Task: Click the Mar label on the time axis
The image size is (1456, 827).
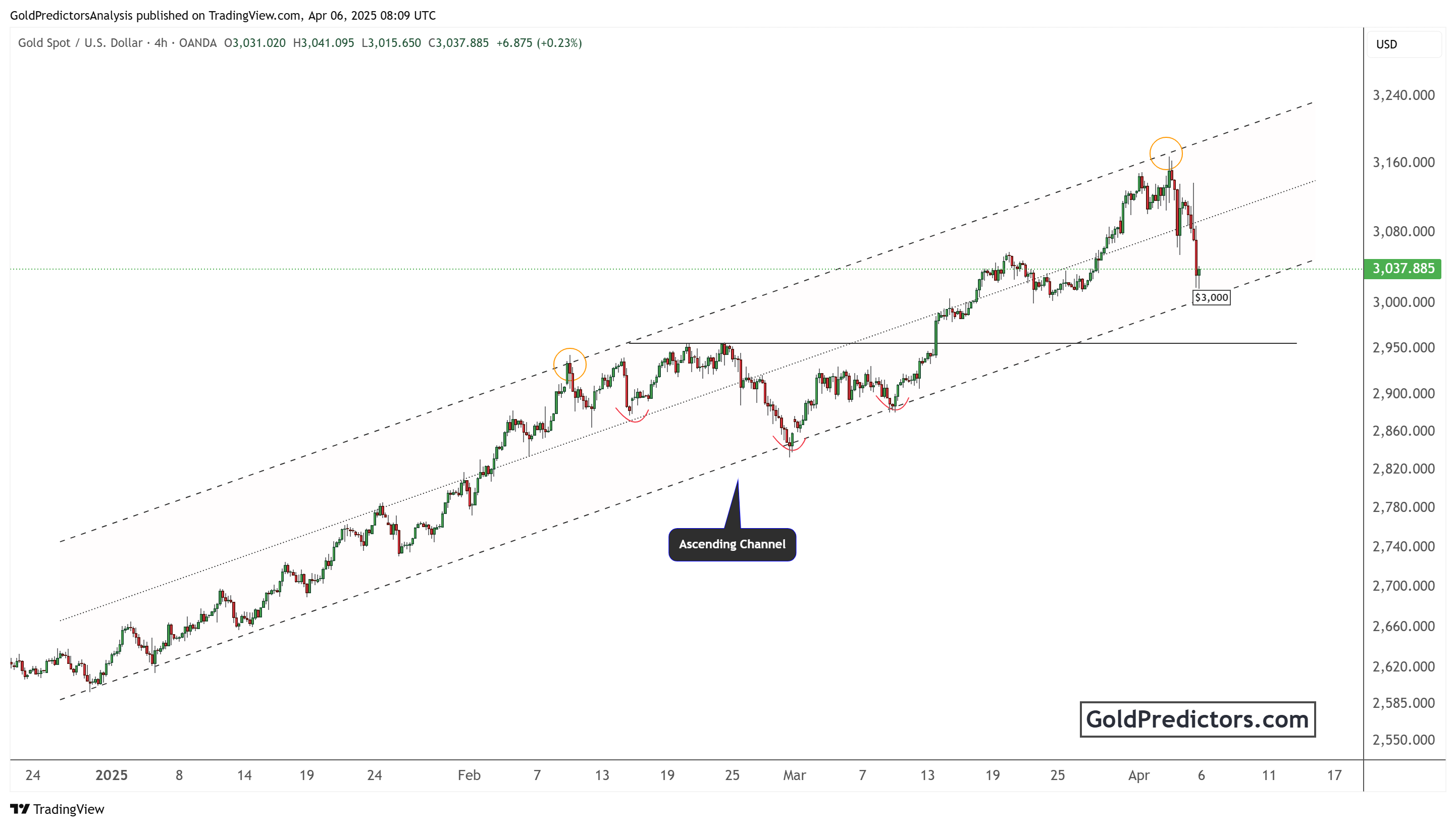Action: (x=794, y=776)
